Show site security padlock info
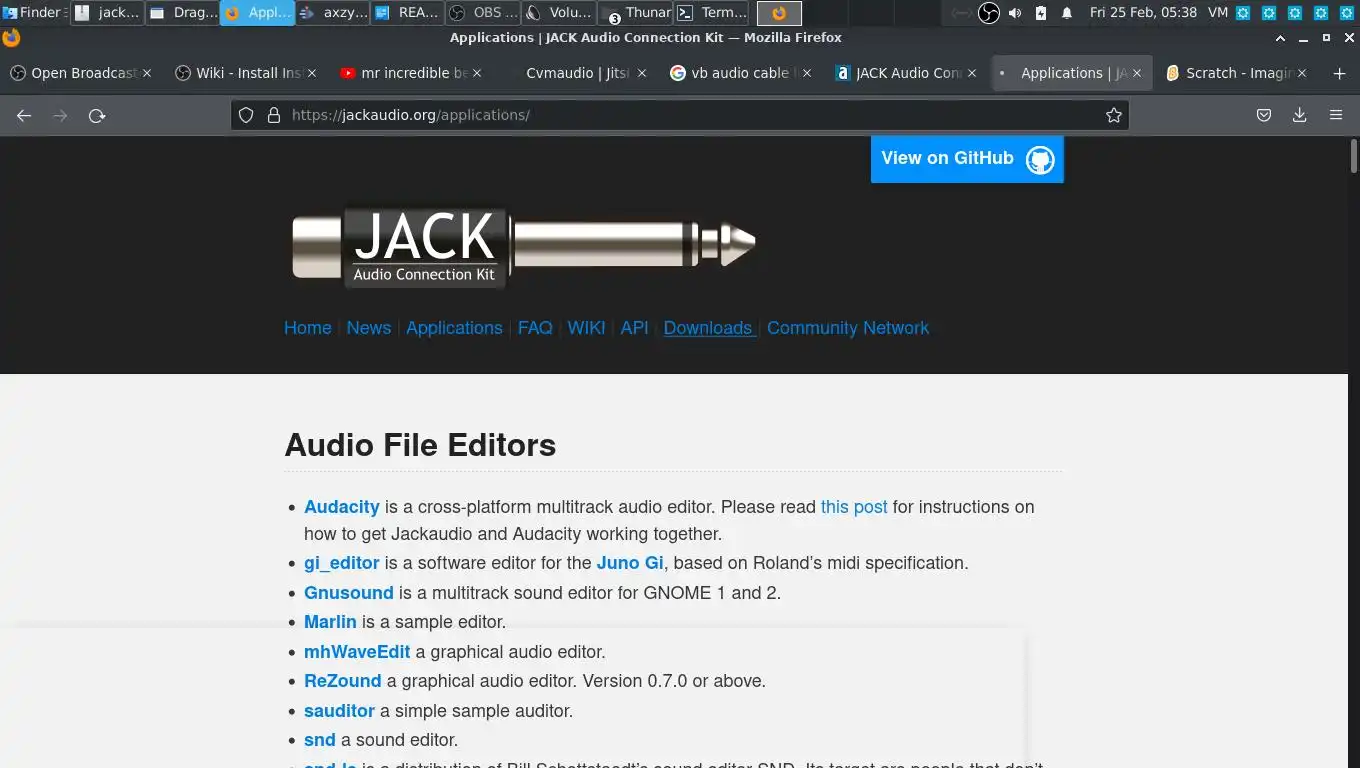This screenshot has height=768, width=1360. click(274, 115)
